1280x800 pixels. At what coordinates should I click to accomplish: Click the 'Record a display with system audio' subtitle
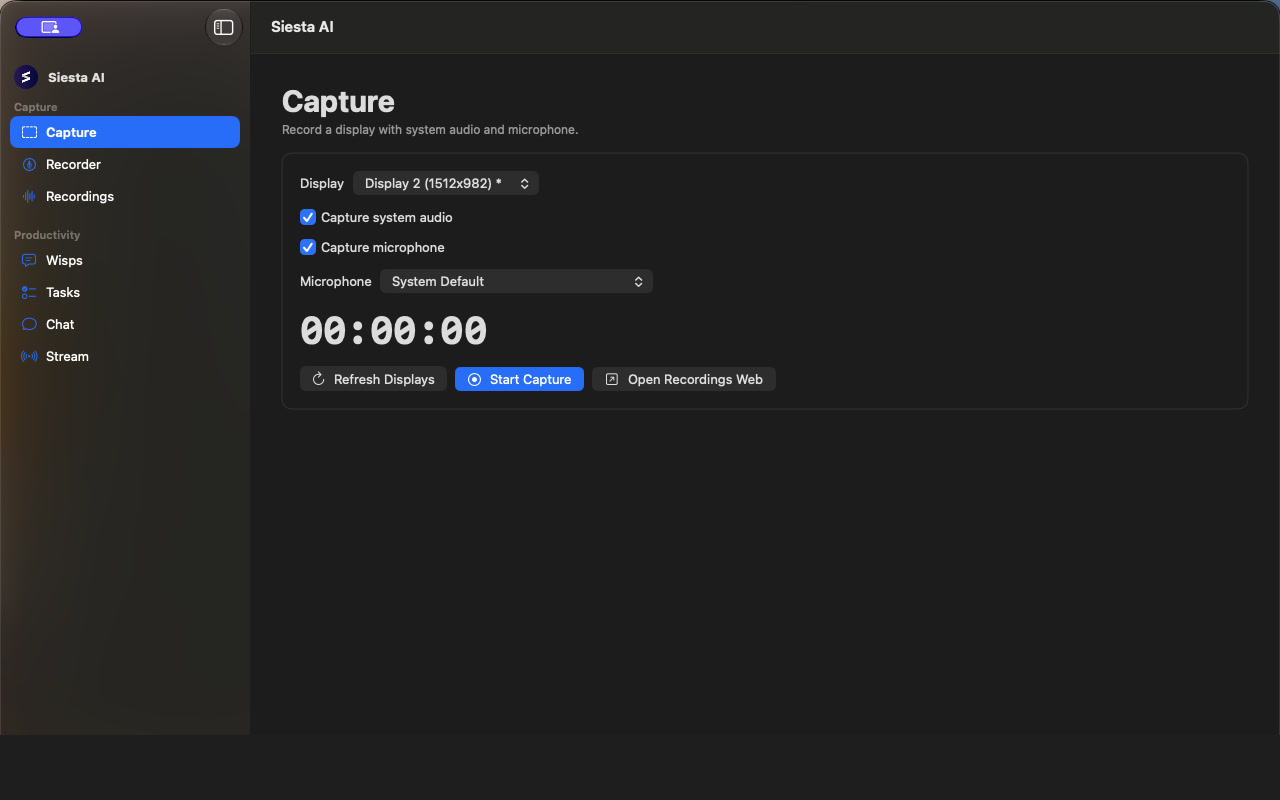[x=430, y=130]
